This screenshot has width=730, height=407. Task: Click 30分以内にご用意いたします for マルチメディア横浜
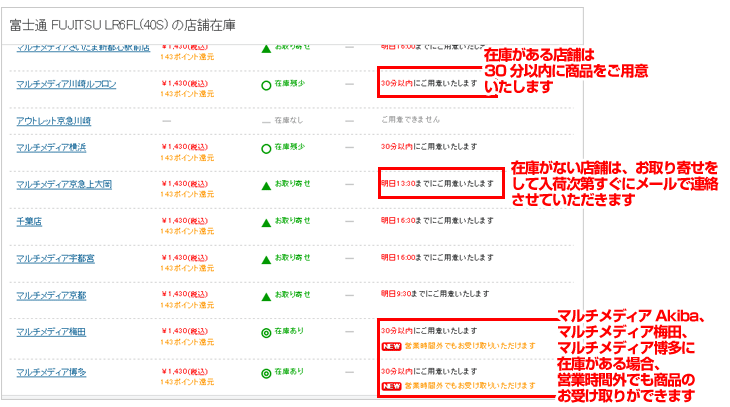pos(429,147)
